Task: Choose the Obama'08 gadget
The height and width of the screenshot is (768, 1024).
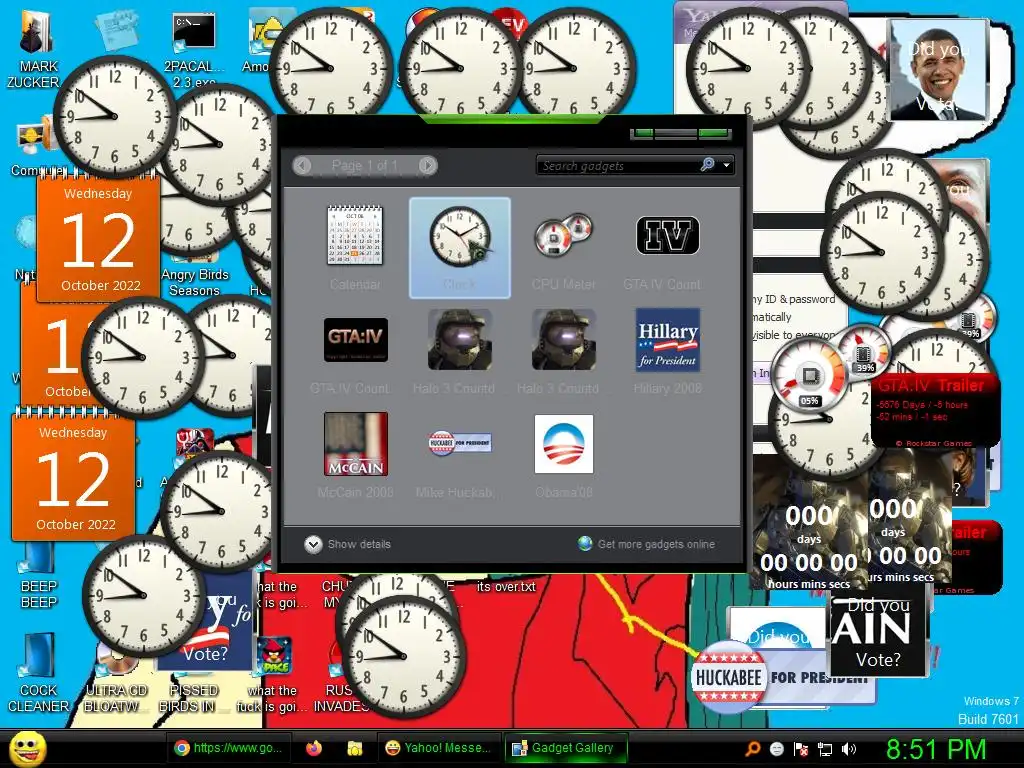Action: tap(564, 455)
